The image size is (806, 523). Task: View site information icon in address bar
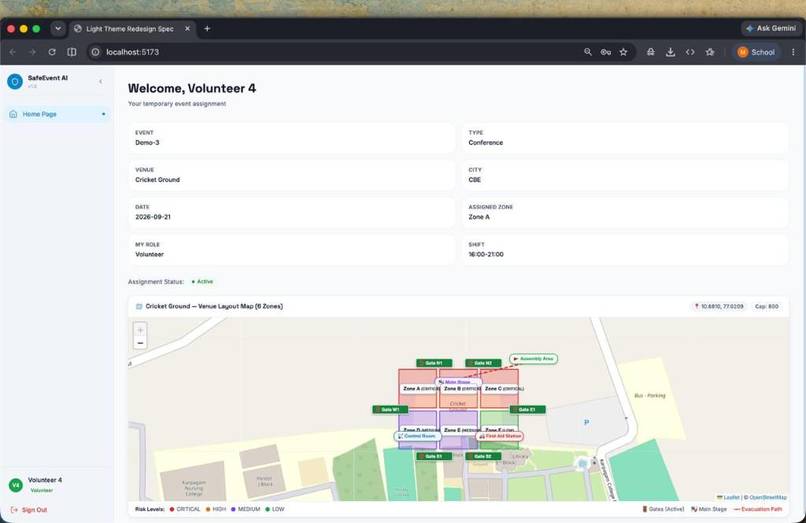pyautogui.click(x=96, y=52)
